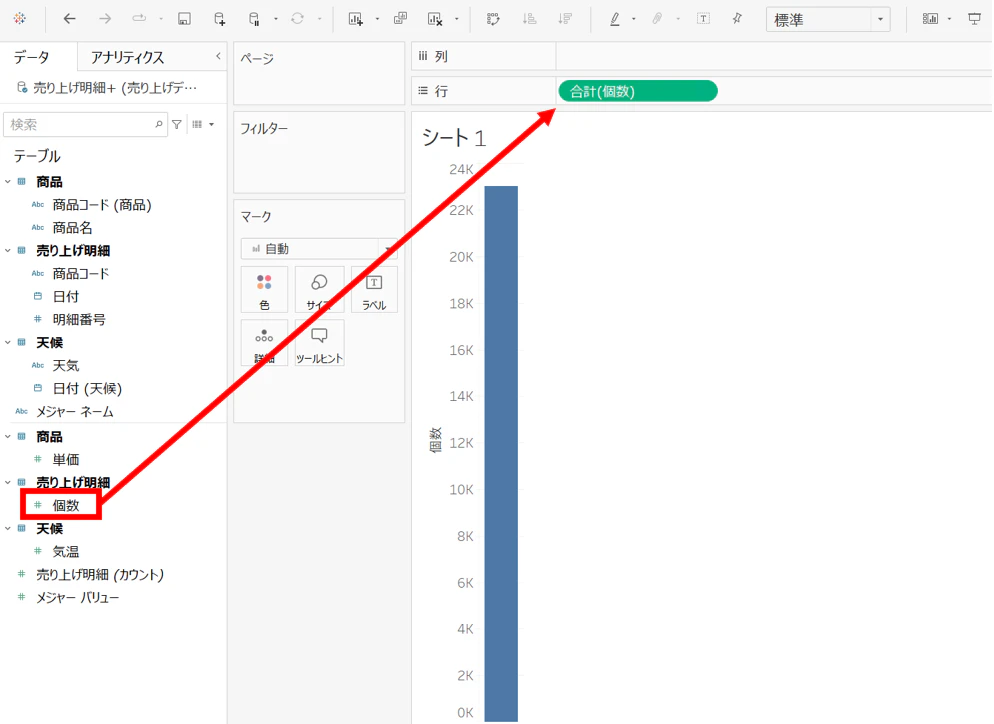Open the 詳細 detail mark card

click(x=264, y=343)
